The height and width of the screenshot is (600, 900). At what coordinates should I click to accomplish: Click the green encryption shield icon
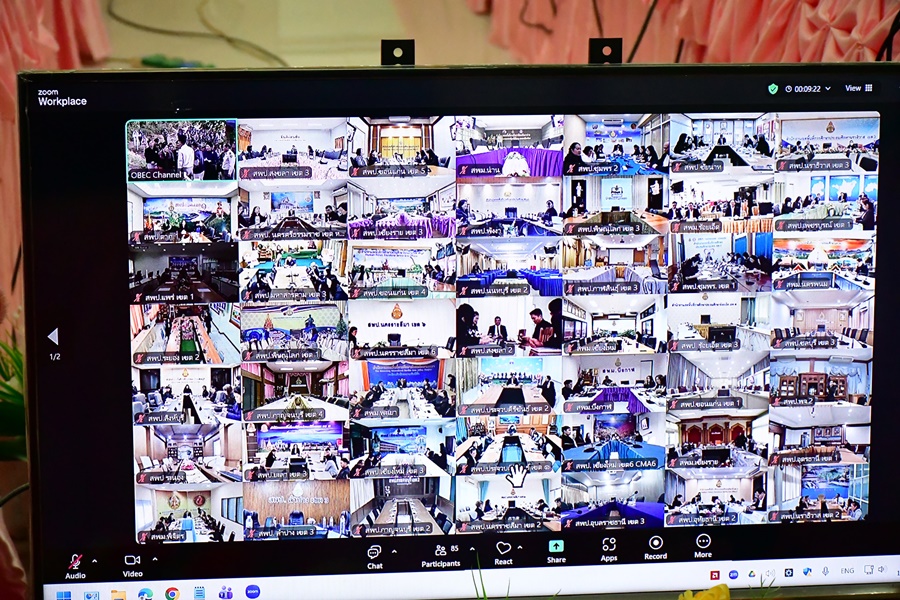pos(773,88)
